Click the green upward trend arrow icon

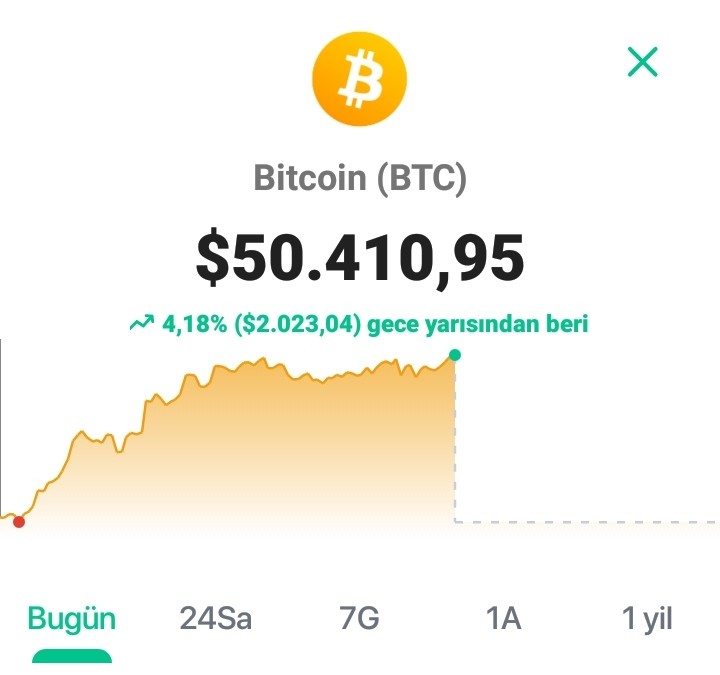[142, 323]
